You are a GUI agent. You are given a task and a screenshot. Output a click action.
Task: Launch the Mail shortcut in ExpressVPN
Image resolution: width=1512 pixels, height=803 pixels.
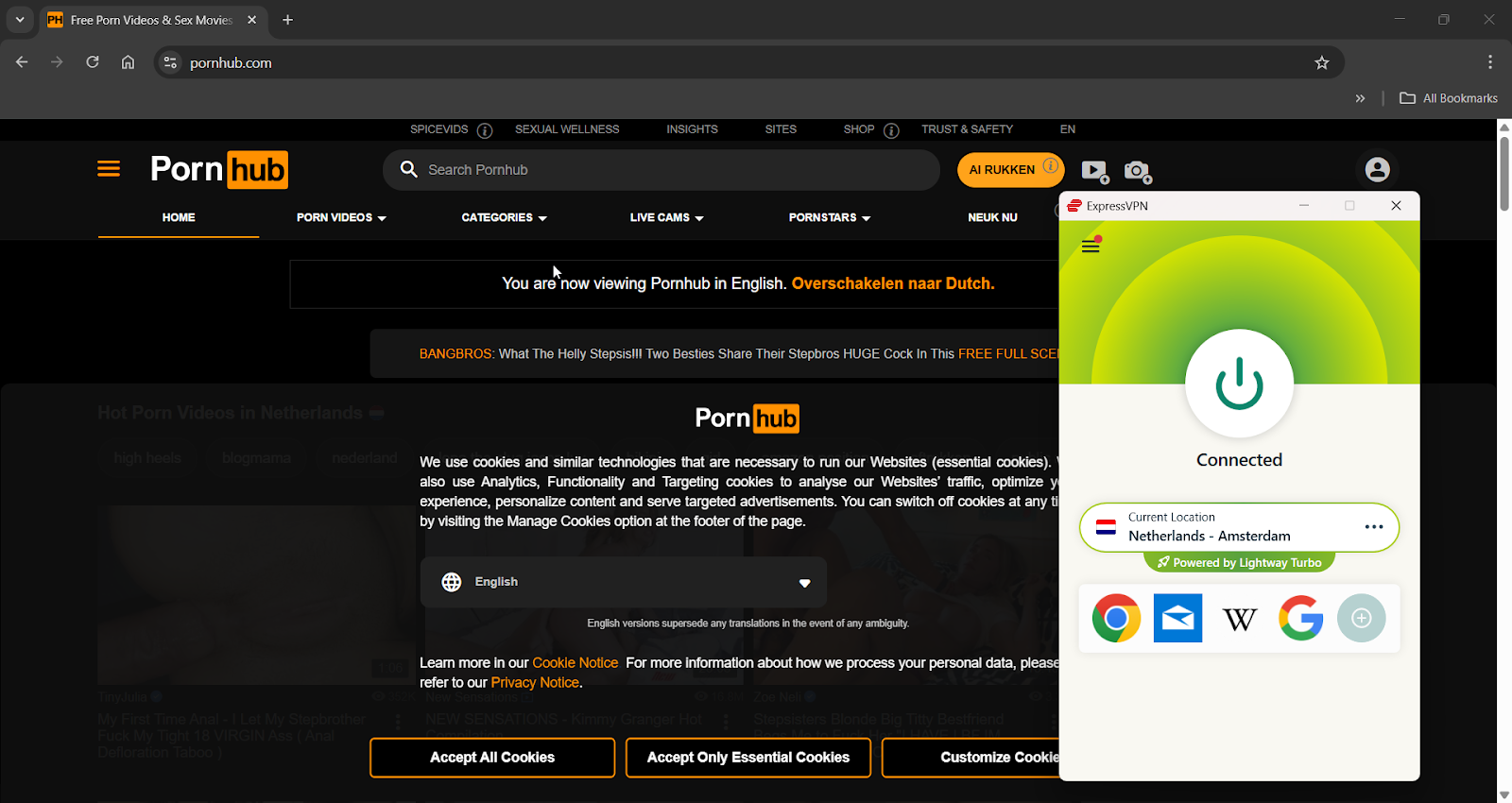(x=1177, y=618)
